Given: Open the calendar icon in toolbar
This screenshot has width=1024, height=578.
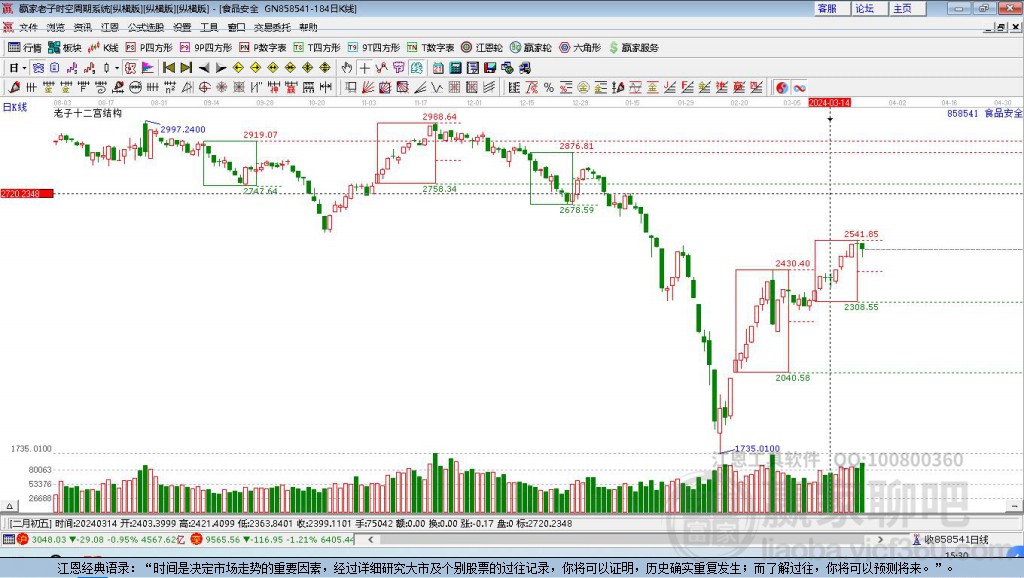Looking at the screenshot, I should tap(438, 68).
